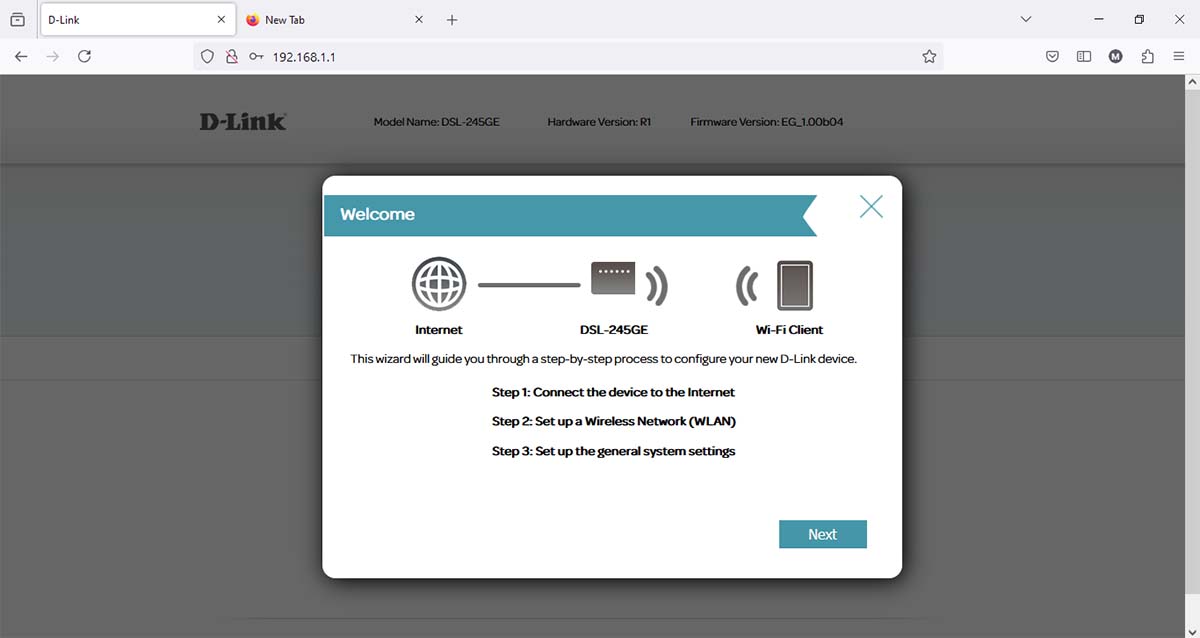Click the Wi-Fi Client tablet icon

(794, 286)
